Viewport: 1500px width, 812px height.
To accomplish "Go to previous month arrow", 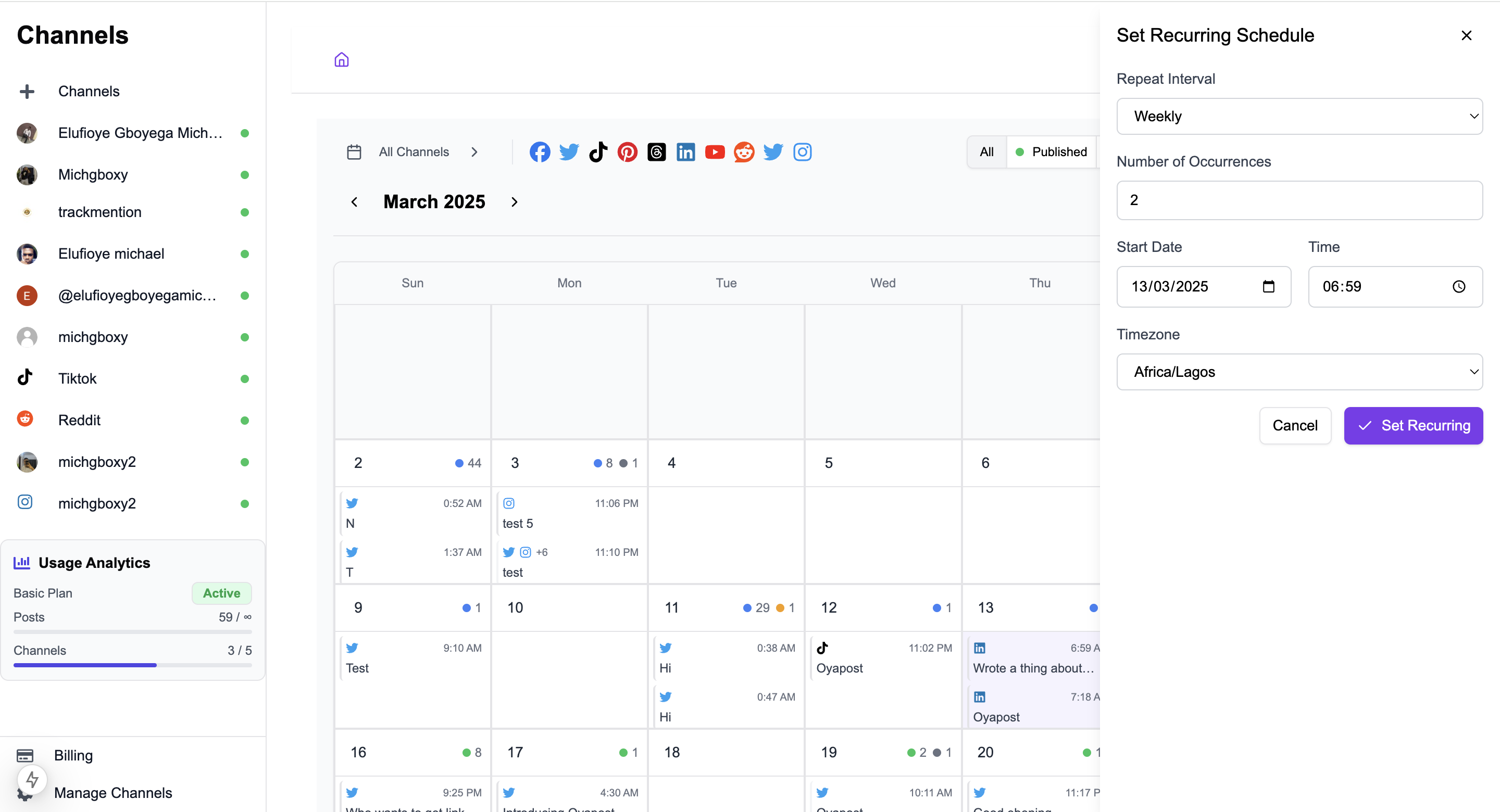I will point(354,202).
